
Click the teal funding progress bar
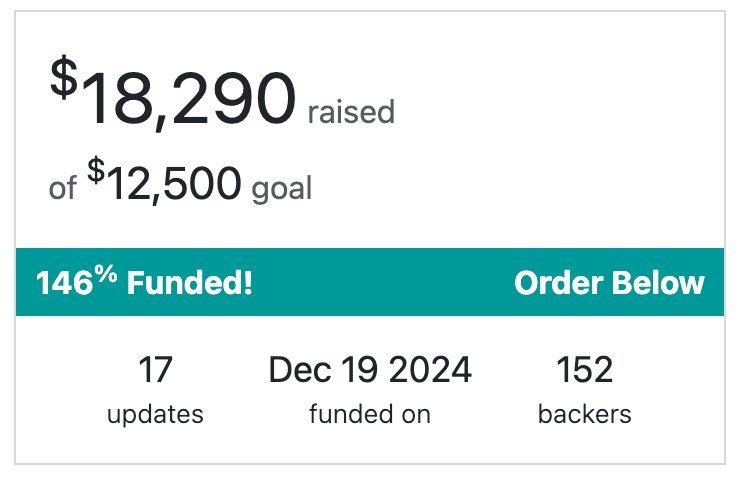[380, 283]
